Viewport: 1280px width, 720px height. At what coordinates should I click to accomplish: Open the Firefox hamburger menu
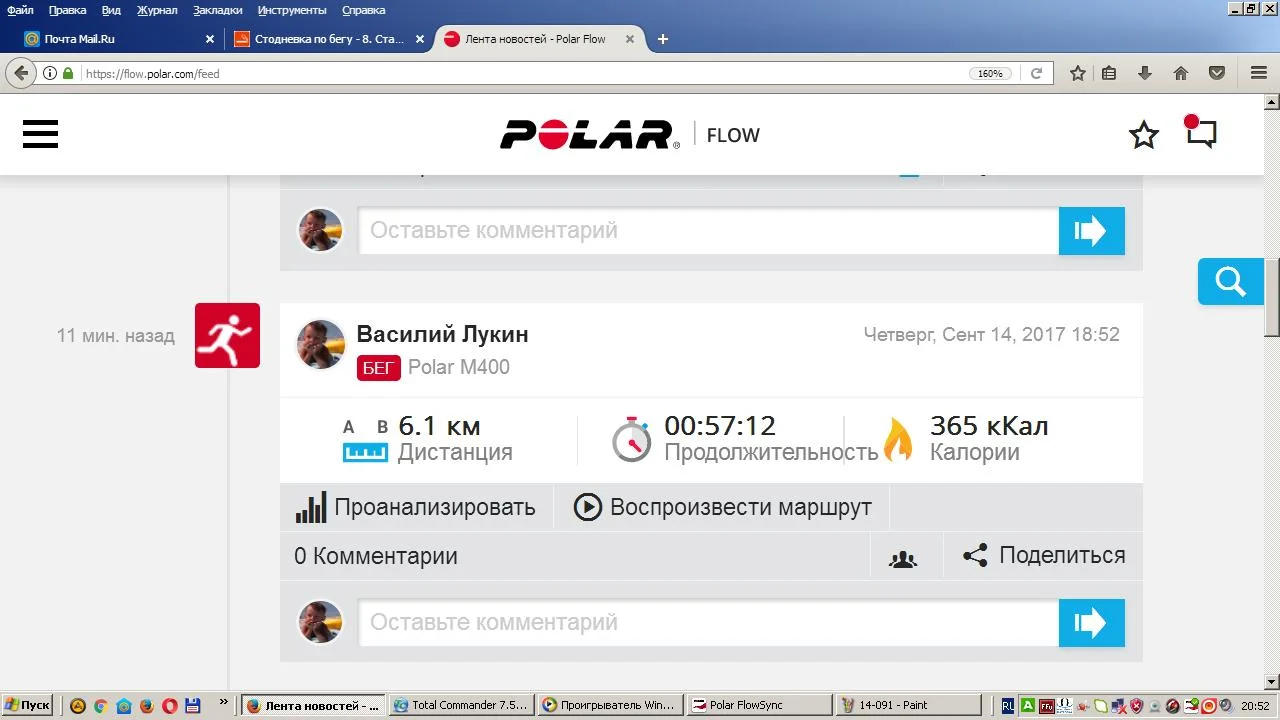1259,73
